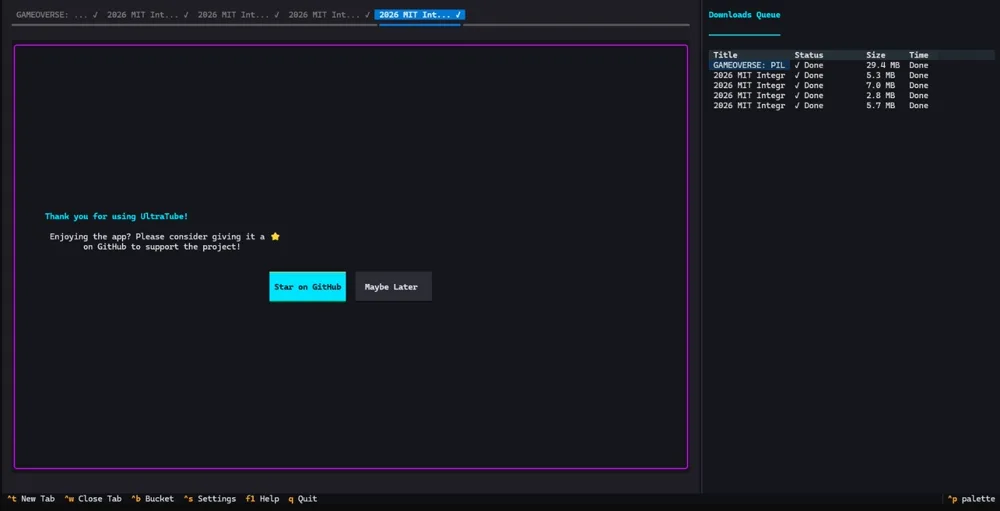The width and height of the screenshot is (1000, 511).
Task: Click the ✓ Done status in the 29.4 MB row
Action: point(809,65)
